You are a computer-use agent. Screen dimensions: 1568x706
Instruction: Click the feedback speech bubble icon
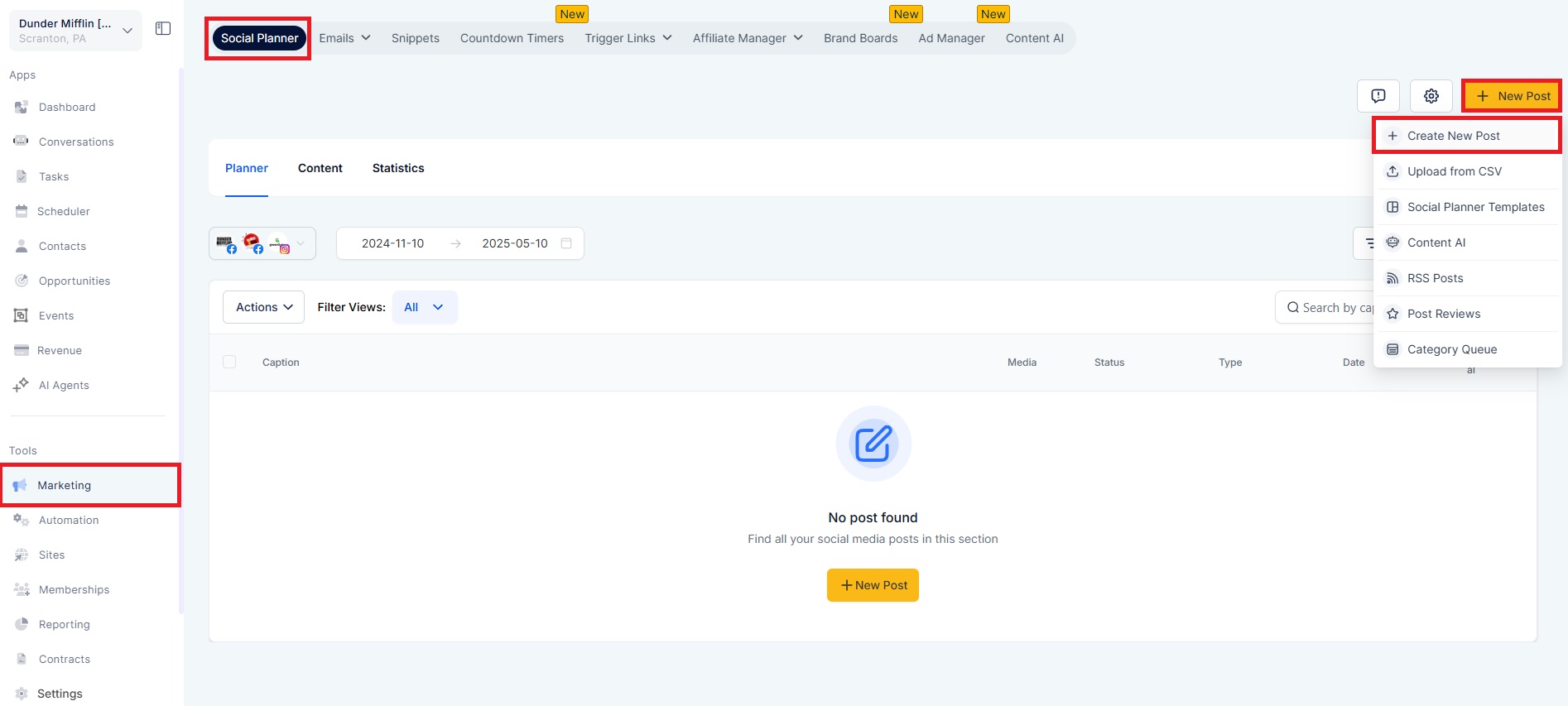(1378, 96)
